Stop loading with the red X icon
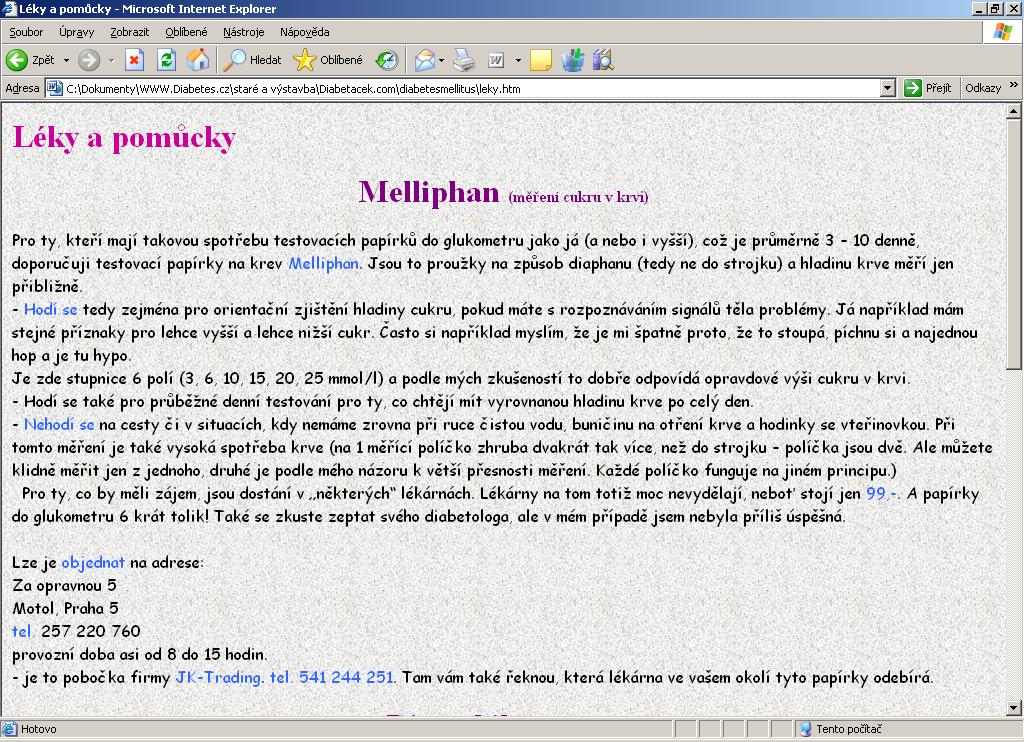1024x742 pixels. (x=135, y=60)
